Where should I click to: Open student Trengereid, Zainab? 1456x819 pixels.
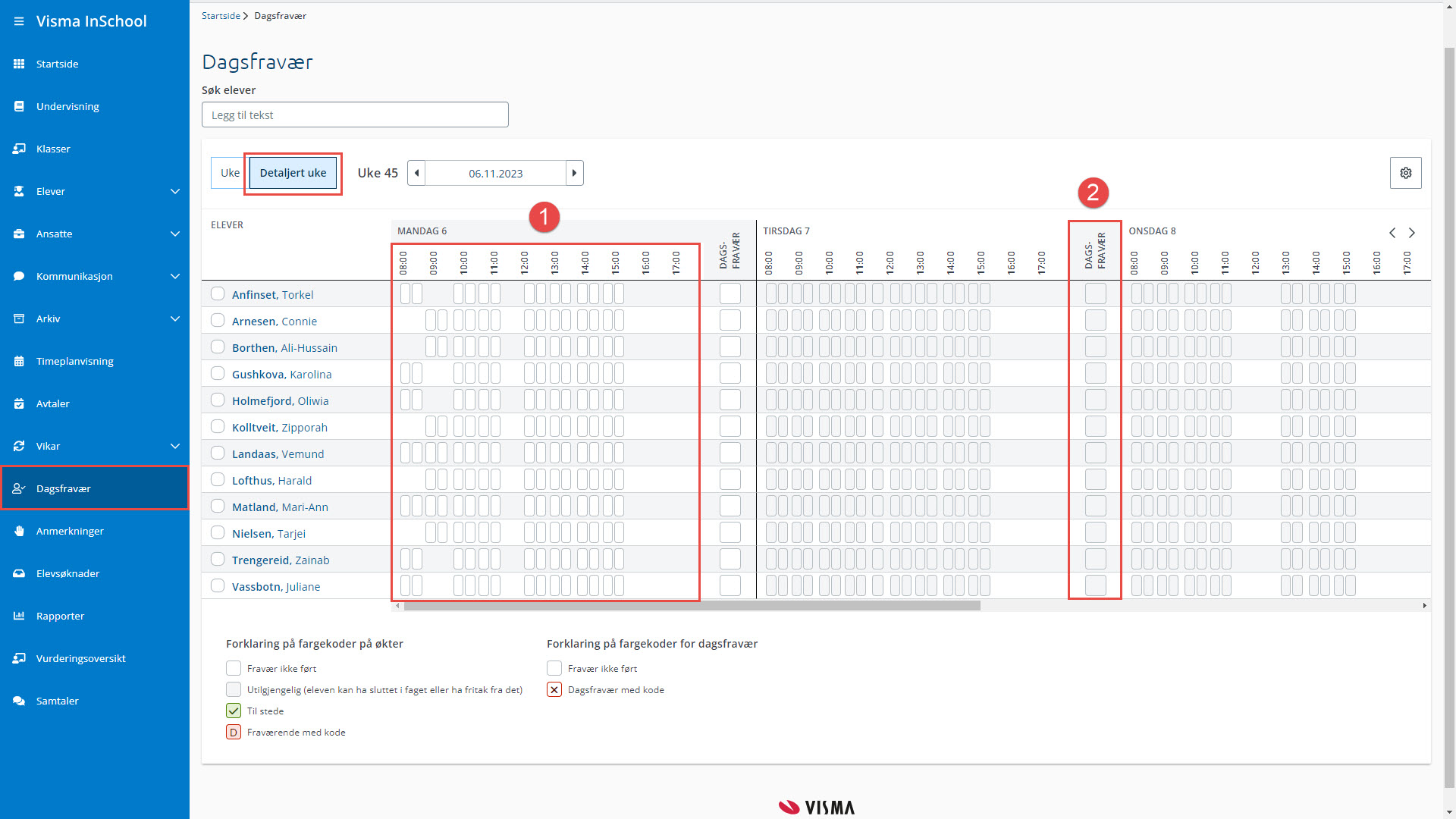click(x=281, y=560)
